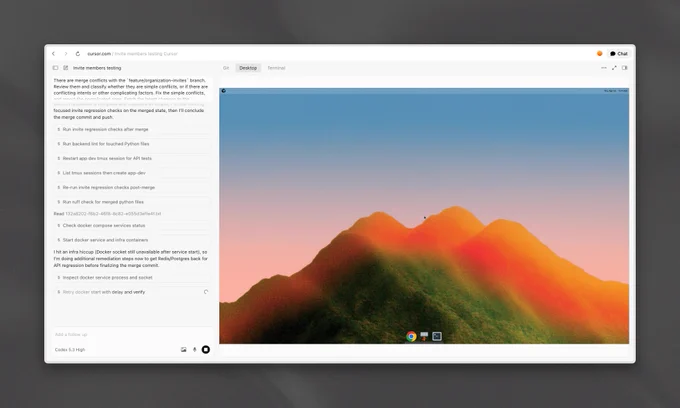Viewport: 680px width, 408px height.
Task: Expand 'Check docker compose services status' step
Action: (133, 225)
